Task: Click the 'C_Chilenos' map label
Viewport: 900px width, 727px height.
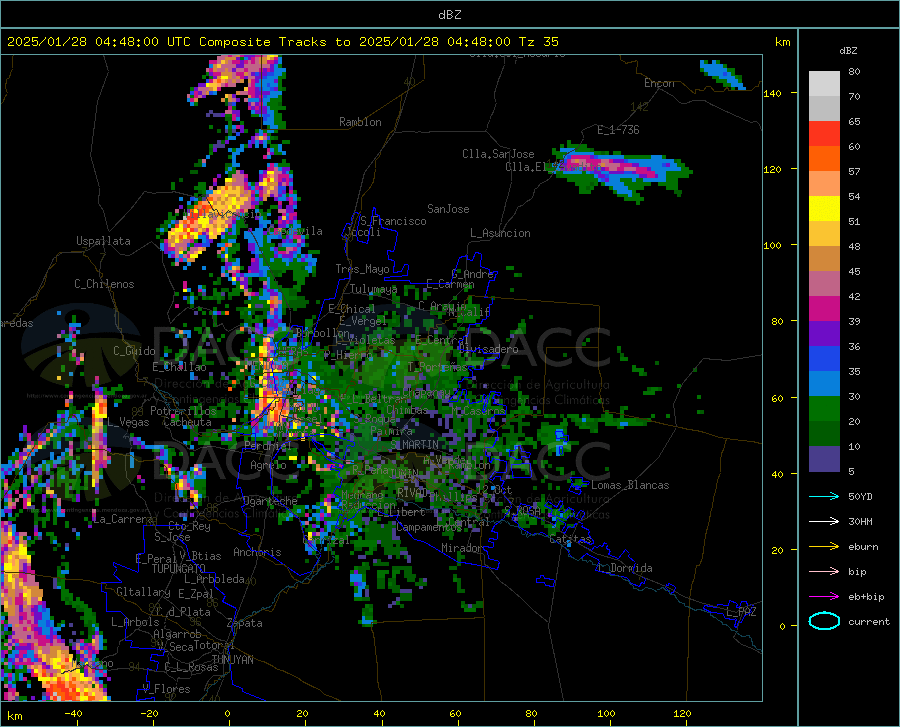Action: click(x=104, y=284)
